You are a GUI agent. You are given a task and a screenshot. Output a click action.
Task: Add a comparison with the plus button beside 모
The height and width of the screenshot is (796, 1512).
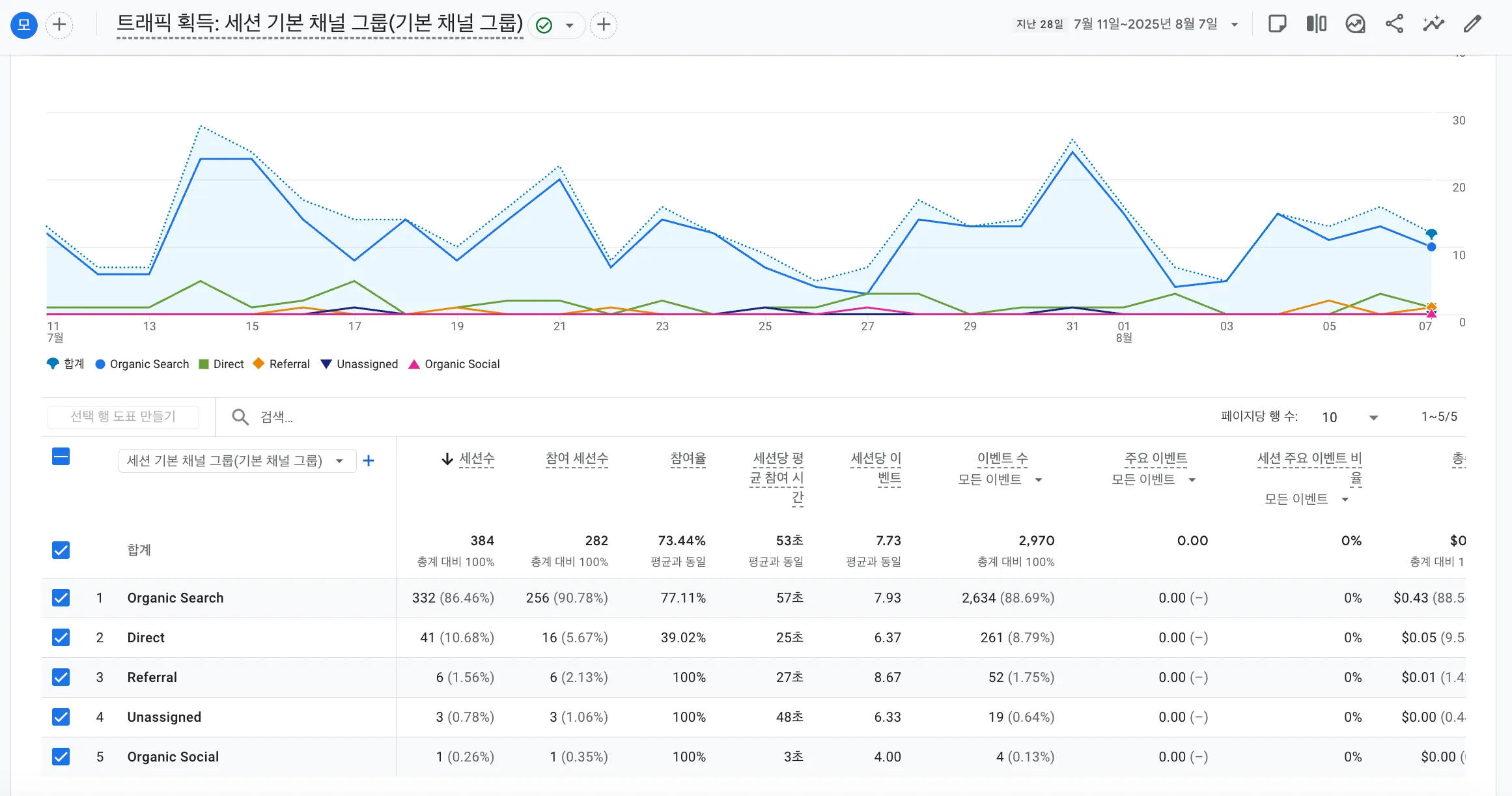59,25
